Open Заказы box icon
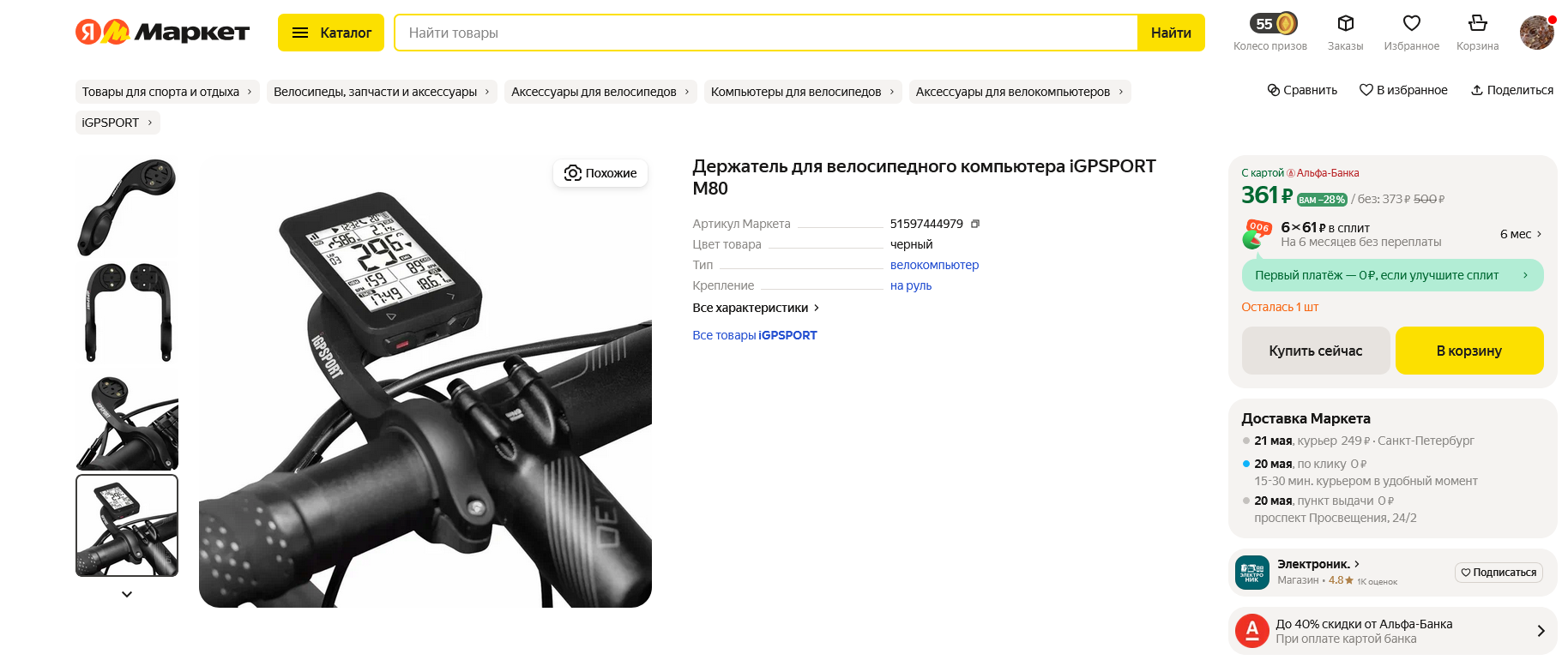Screen dimensions: 1568x660 click(1346, 23)
